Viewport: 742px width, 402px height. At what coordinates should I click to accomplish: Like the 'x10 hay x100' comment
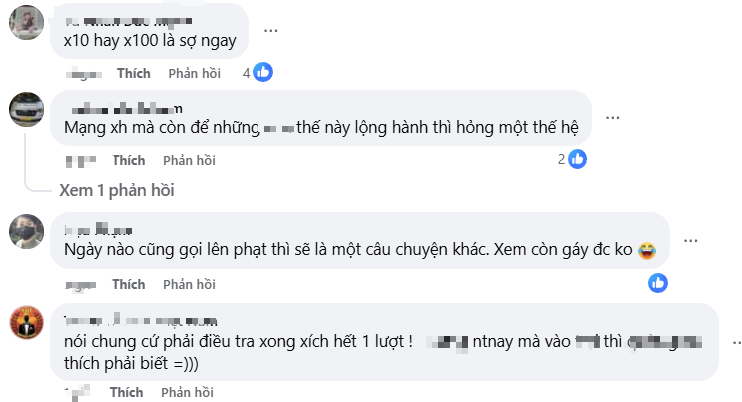[133, 73]
